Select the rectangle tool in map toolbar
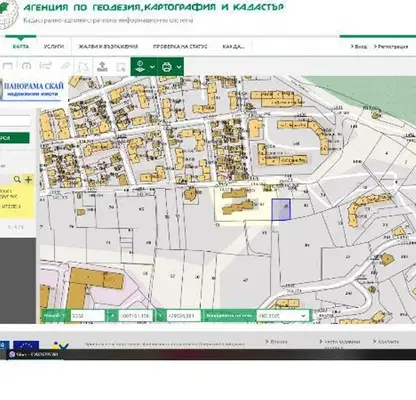 pyautogui.click(x=7, y=66)
